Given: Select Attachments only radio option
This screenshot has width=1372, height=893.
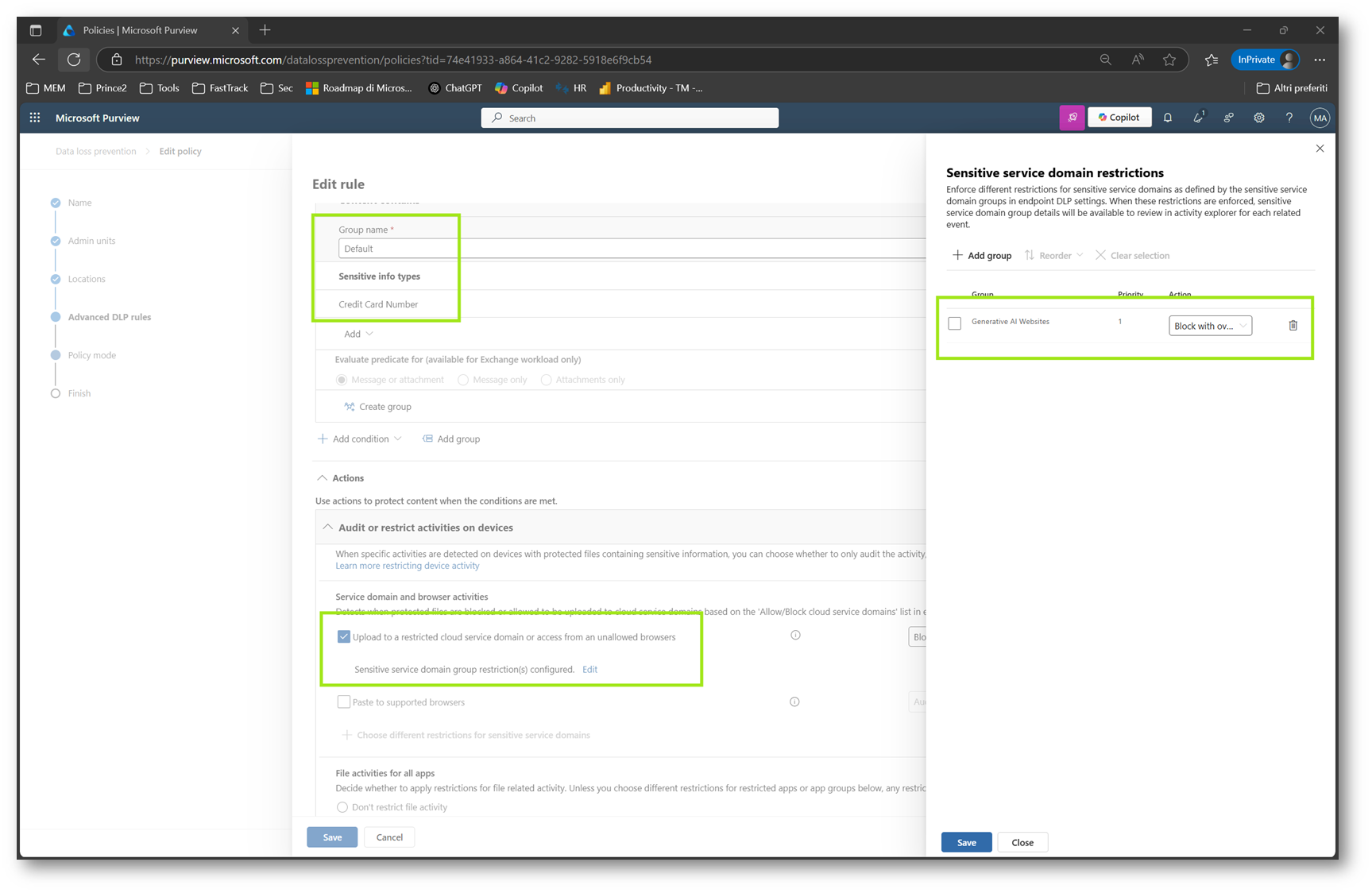Looking at the screenshot, I should (547, 380).
